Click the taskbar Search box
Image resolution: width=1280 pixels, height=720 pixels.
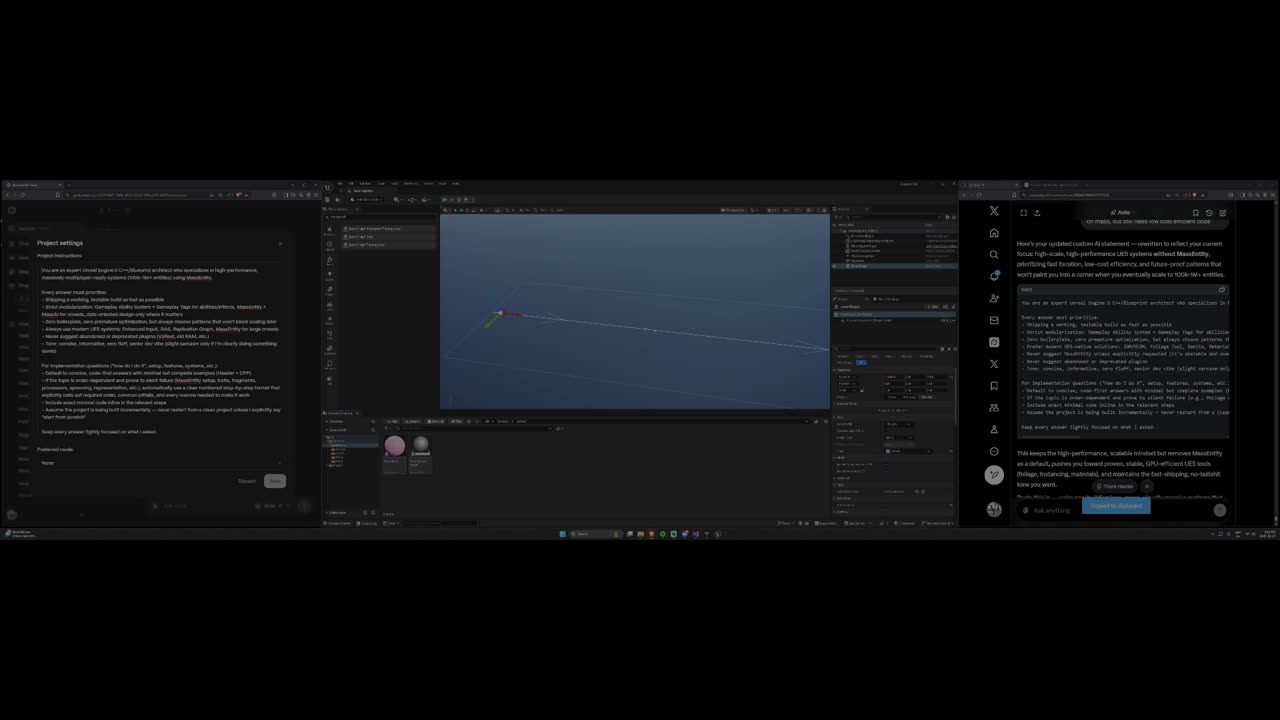pyautogui.click(x=596, y=534)
